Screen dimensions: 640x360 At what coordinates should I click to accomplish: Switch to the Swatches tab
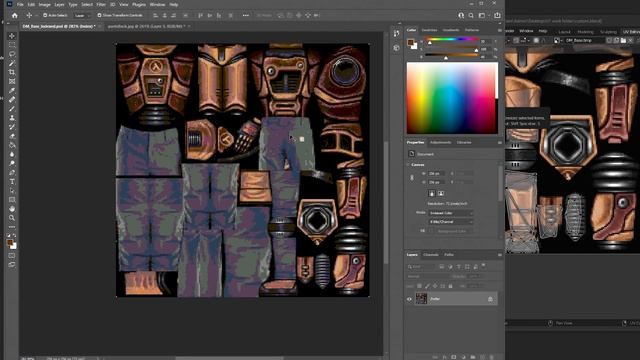click(x=429, y=30)
